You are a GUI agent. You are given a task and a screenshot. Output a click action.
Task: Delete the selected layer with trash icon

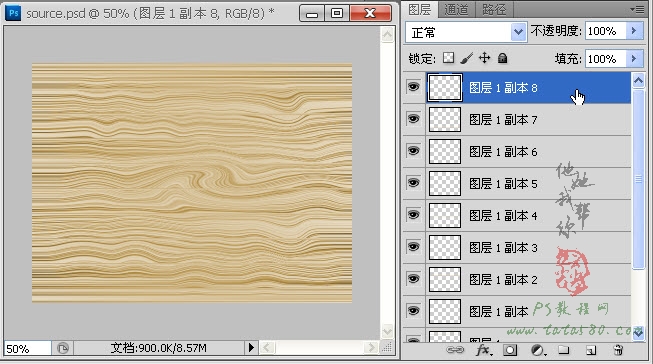pyautogui.click(x=618, y=350)
